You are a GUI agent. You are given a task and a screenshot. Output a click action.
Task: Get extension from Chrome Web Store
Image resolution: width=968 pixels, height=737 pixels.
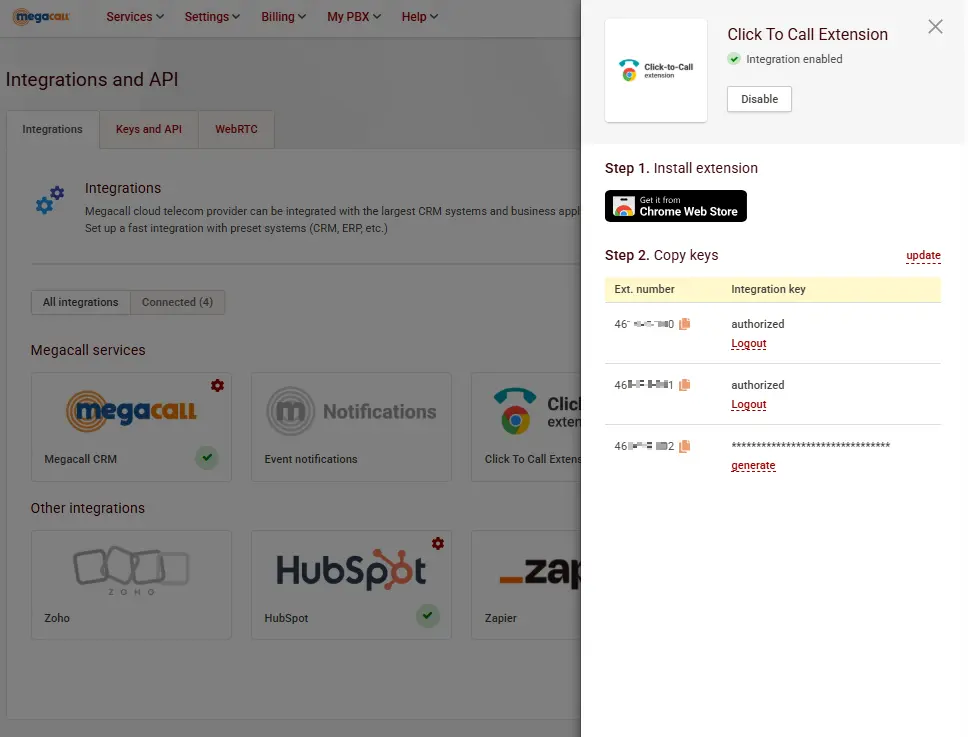coord(676,206)
